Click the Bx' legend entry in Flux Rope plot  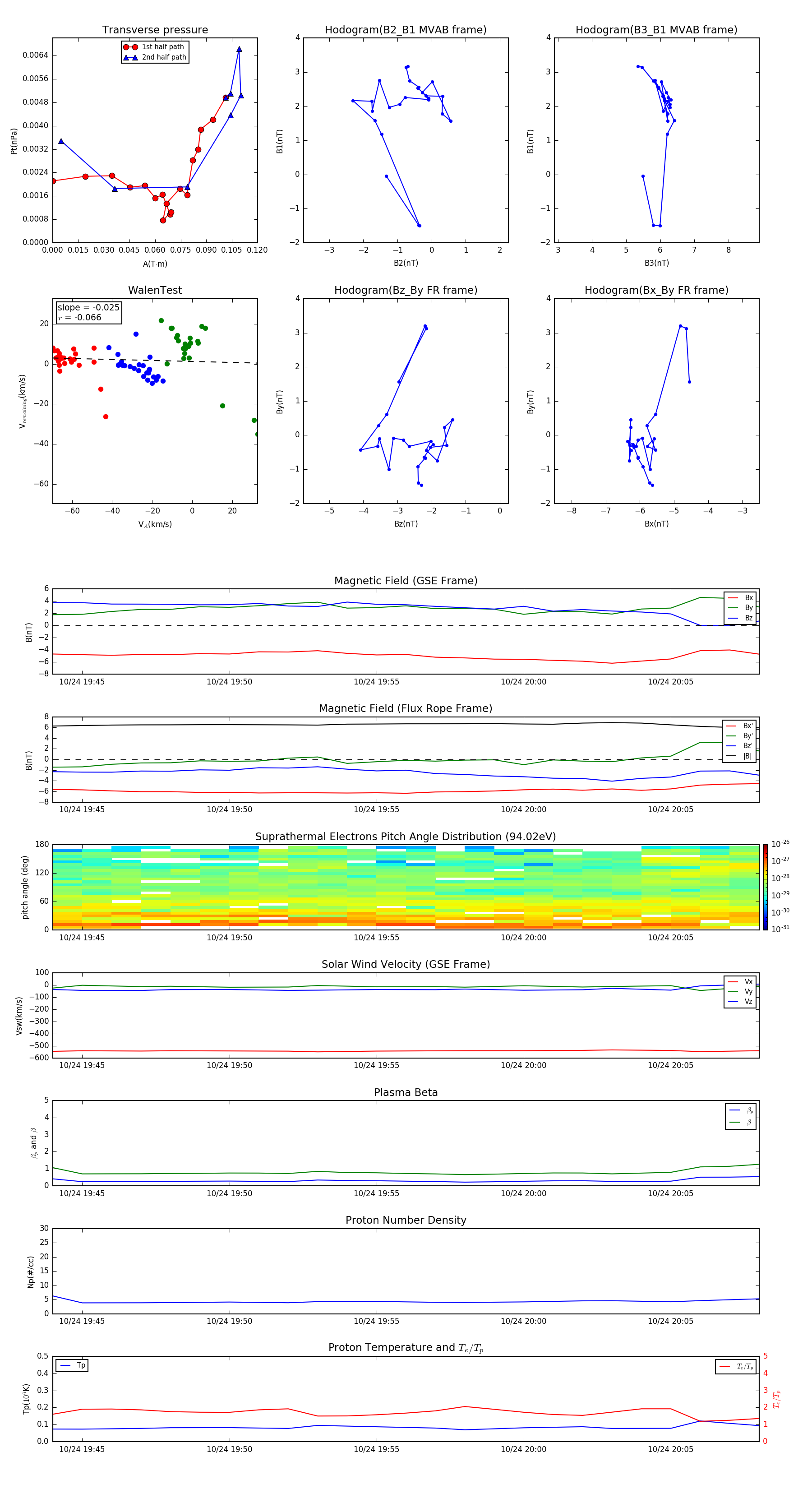pyautogui.click(x=739, y=726)
